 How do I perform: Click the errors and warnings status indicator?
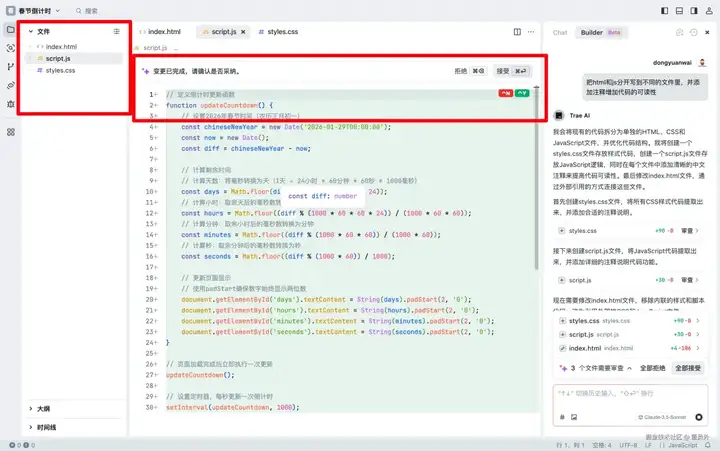22,445
